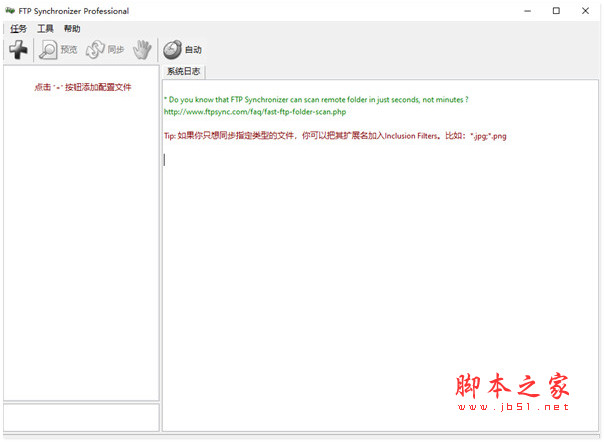
Task: Maximize the FTP Synchronizer window
Action: coord(556,11)
